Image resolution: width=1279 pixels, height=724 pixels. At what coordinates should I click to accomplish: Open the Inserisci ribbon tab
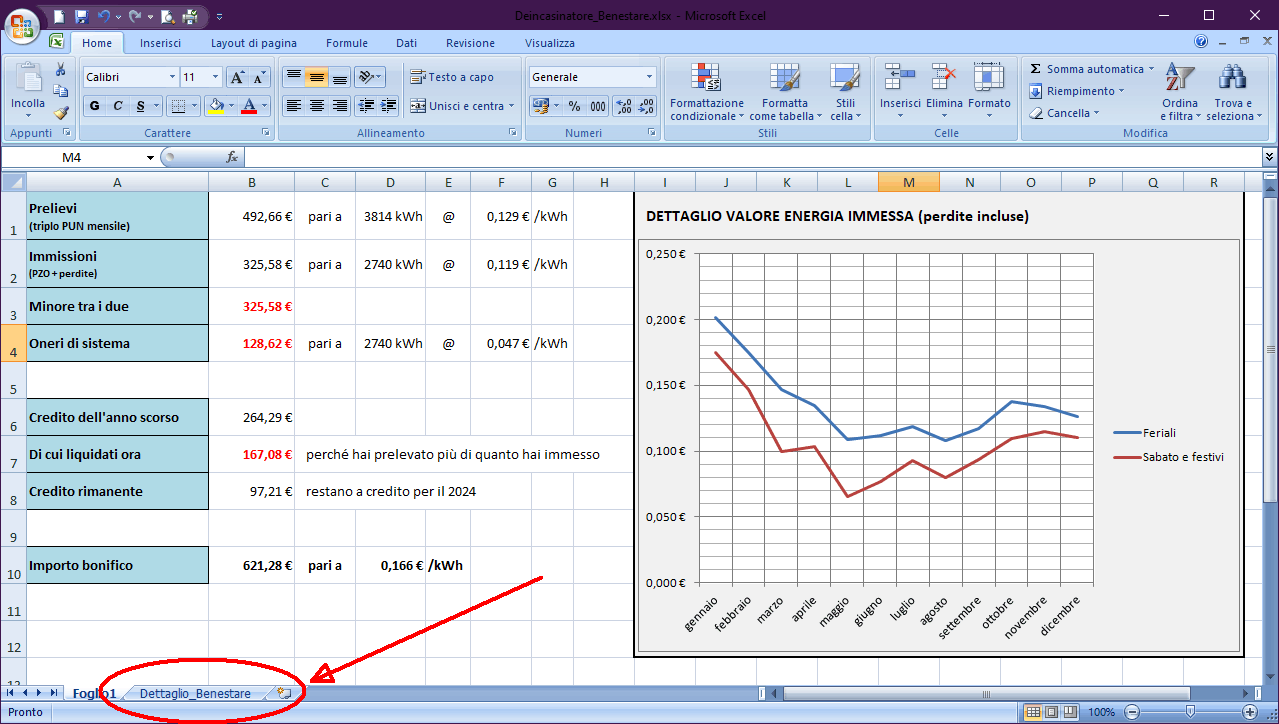tap(160, 43)
